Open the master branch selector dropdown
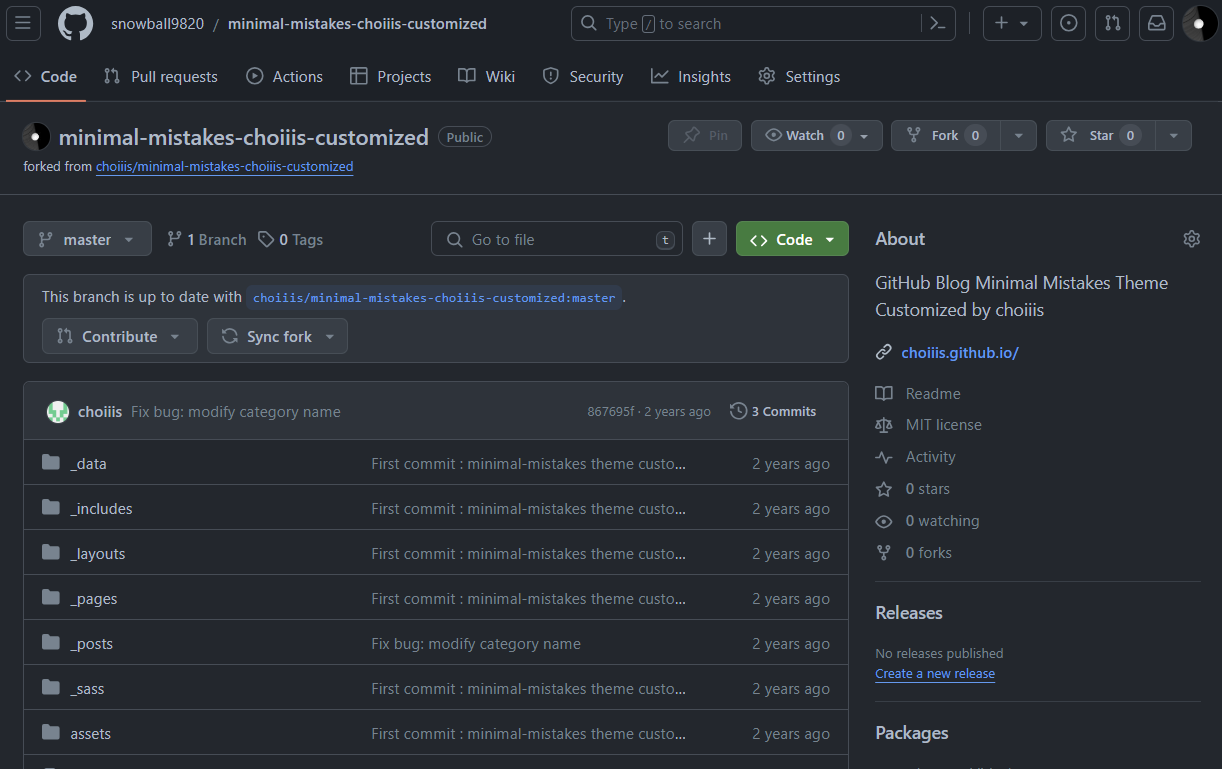Viewport: 1222px width, 769px height. 87,239
